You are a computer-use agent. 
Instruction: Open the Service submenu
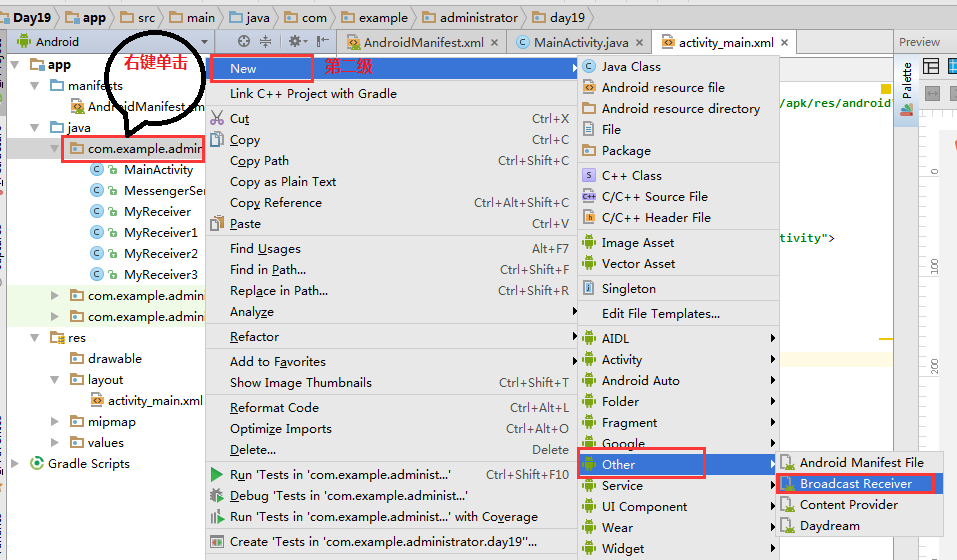(679, 486)
